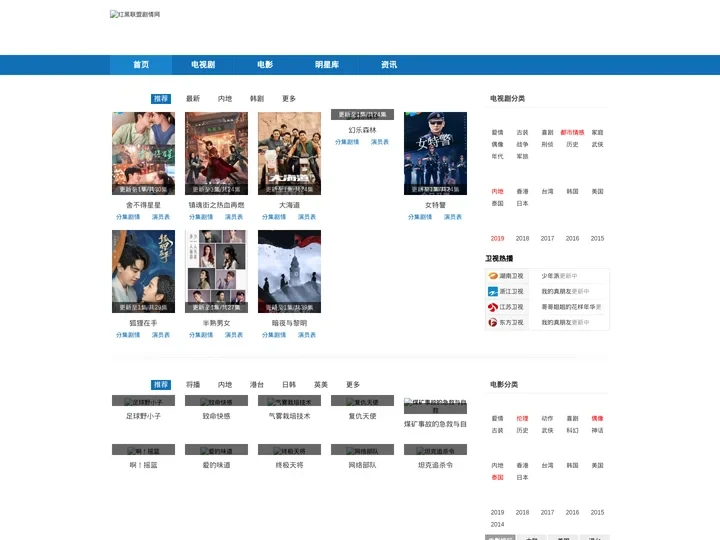Viewport: 720px width, 540px height.
Task: Open the 狐狸在手 poster thumbnail
Action: click(143, 271)
